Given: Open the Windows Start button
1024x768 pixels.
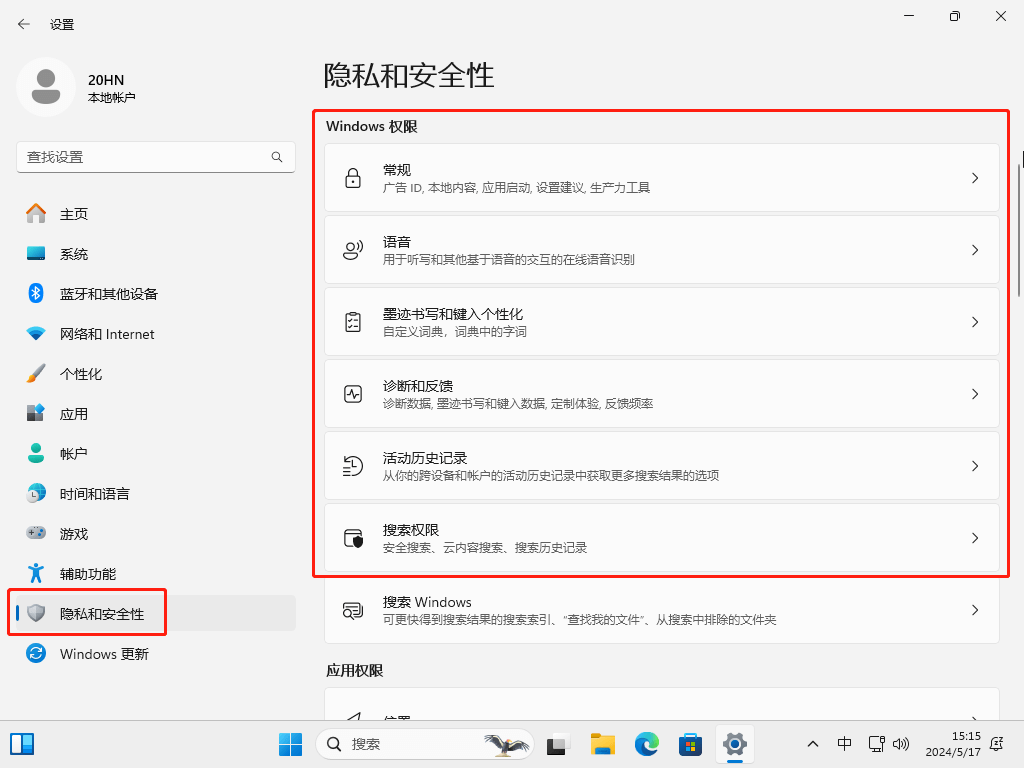Looking at the screenshot, I should tap(290, 744).
